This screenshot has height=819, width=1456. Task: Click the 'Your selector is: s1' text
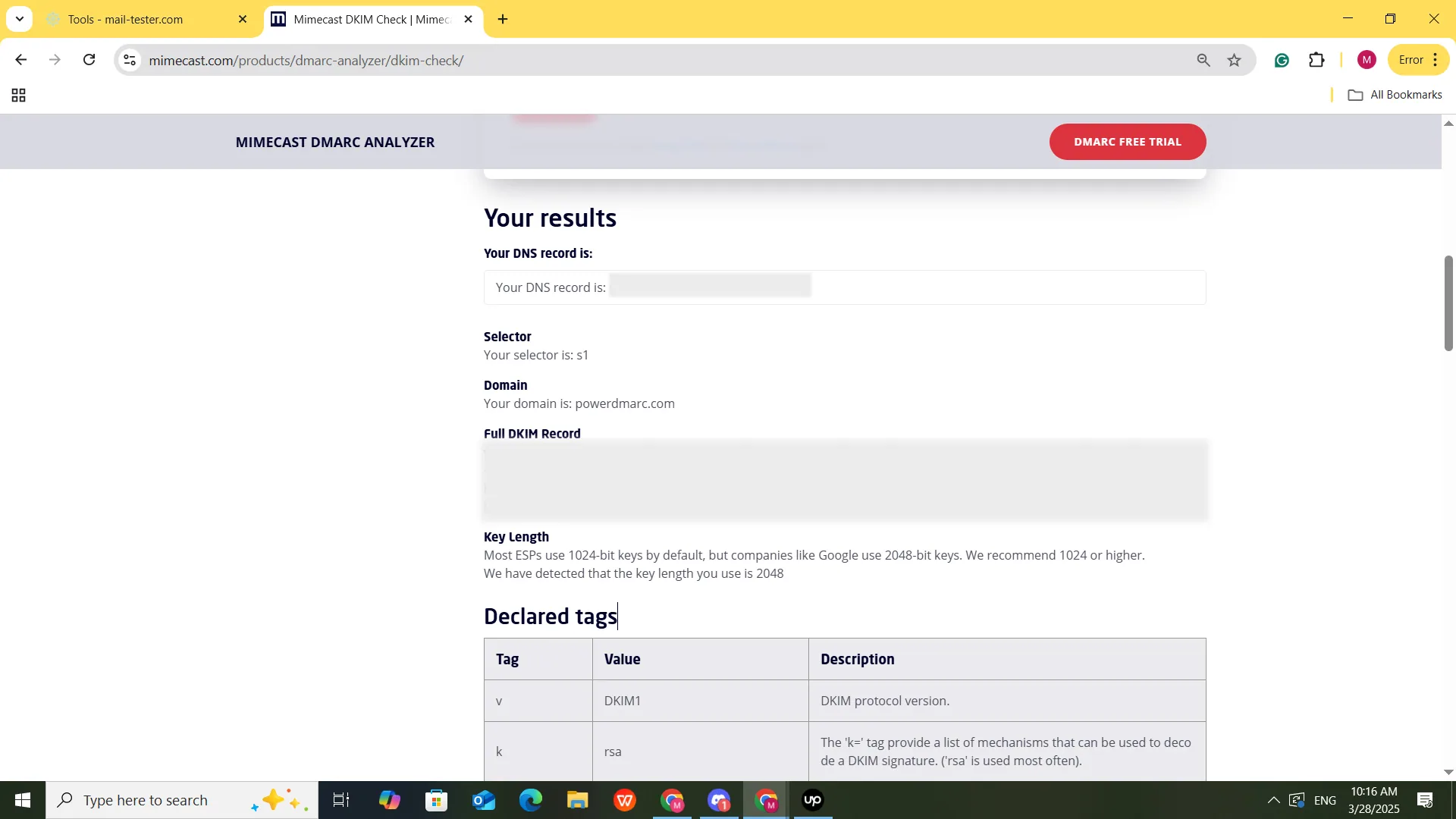click(x=536, y=355)
